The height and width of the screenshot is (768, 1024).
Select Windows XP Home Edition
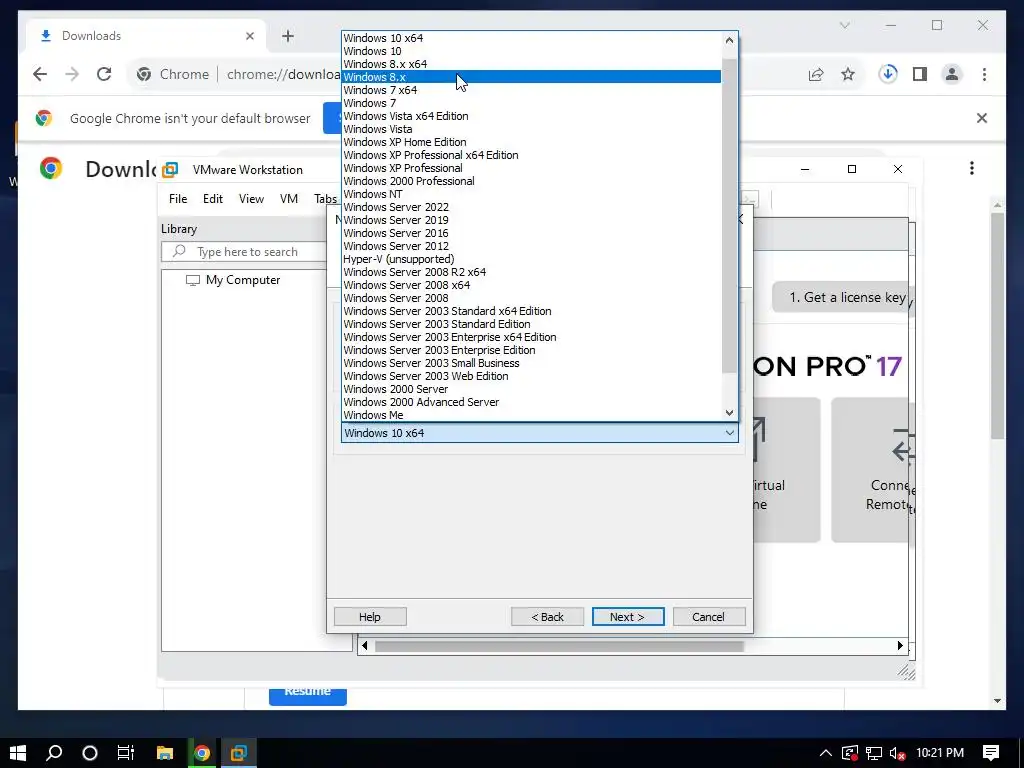click(531, 142)
